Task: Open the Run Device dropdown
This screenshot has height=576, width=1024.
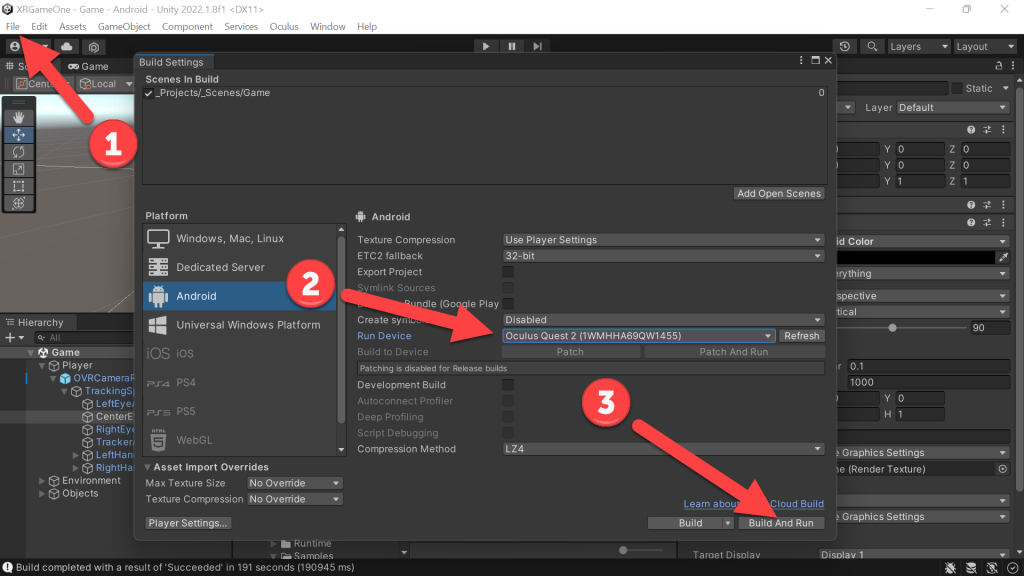Action: coord(638,336)
